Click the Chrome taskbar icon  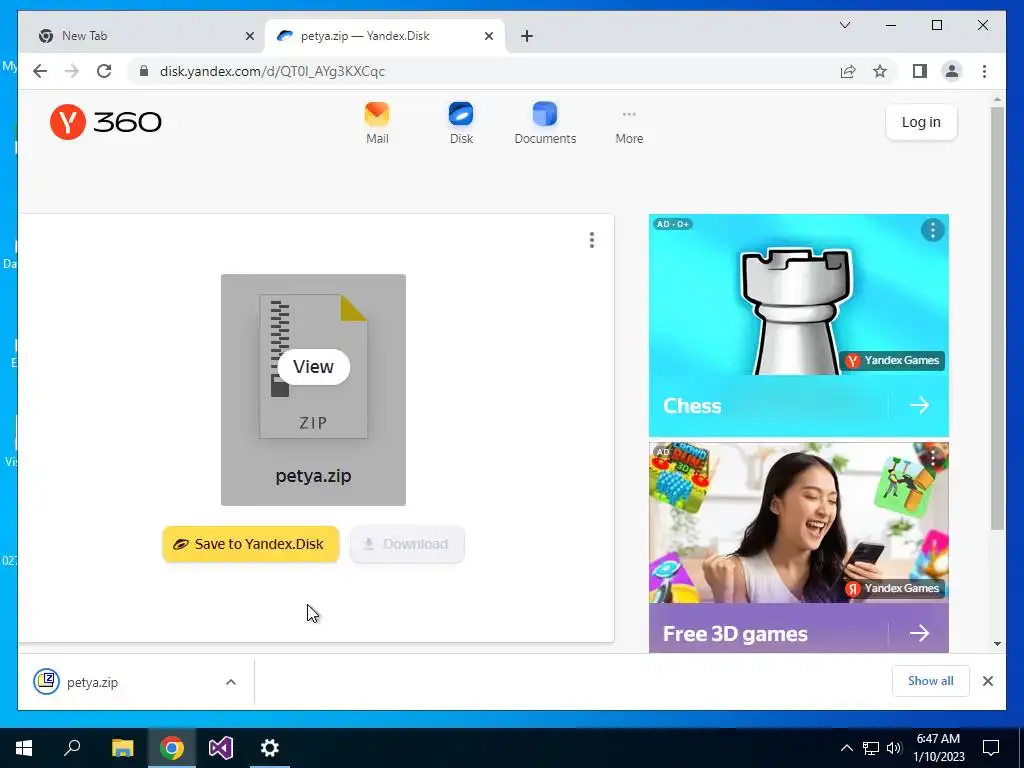point(172,748)
